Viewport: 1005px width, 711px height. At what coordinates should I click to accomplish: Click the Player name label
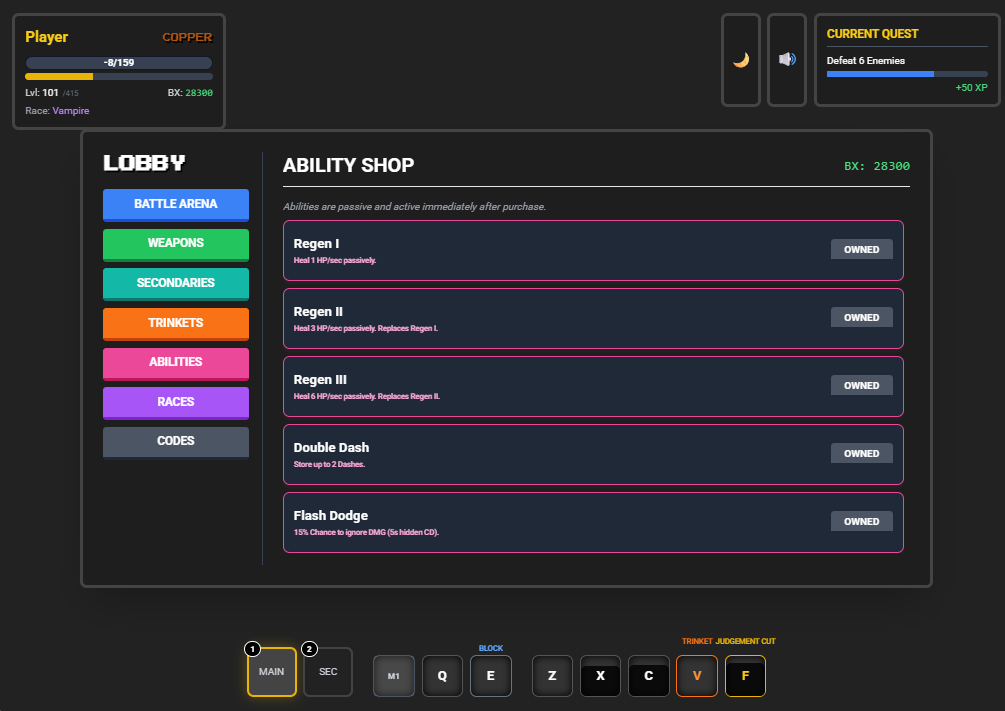click(47, 37)
